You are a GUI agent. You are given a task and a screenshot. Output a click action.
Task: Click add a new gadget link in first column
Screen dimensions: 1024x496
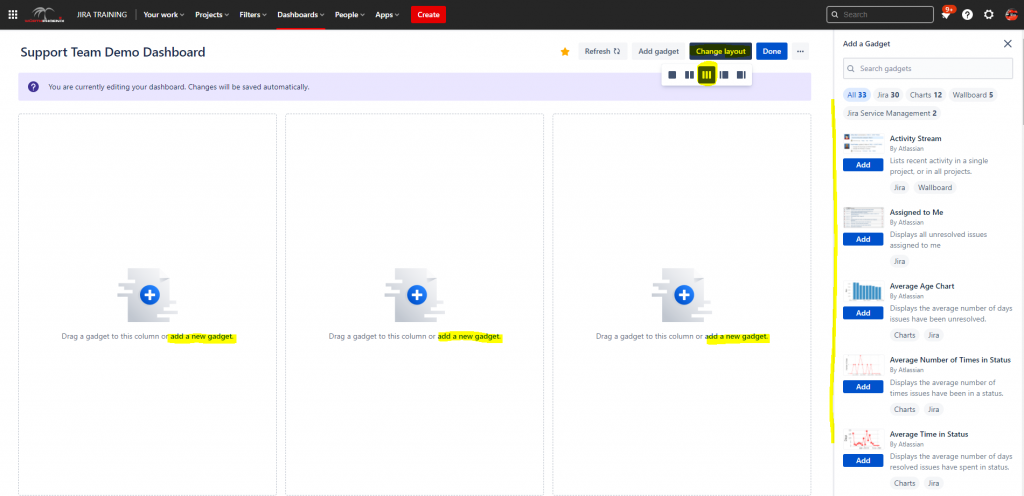[x=202, y=337]
